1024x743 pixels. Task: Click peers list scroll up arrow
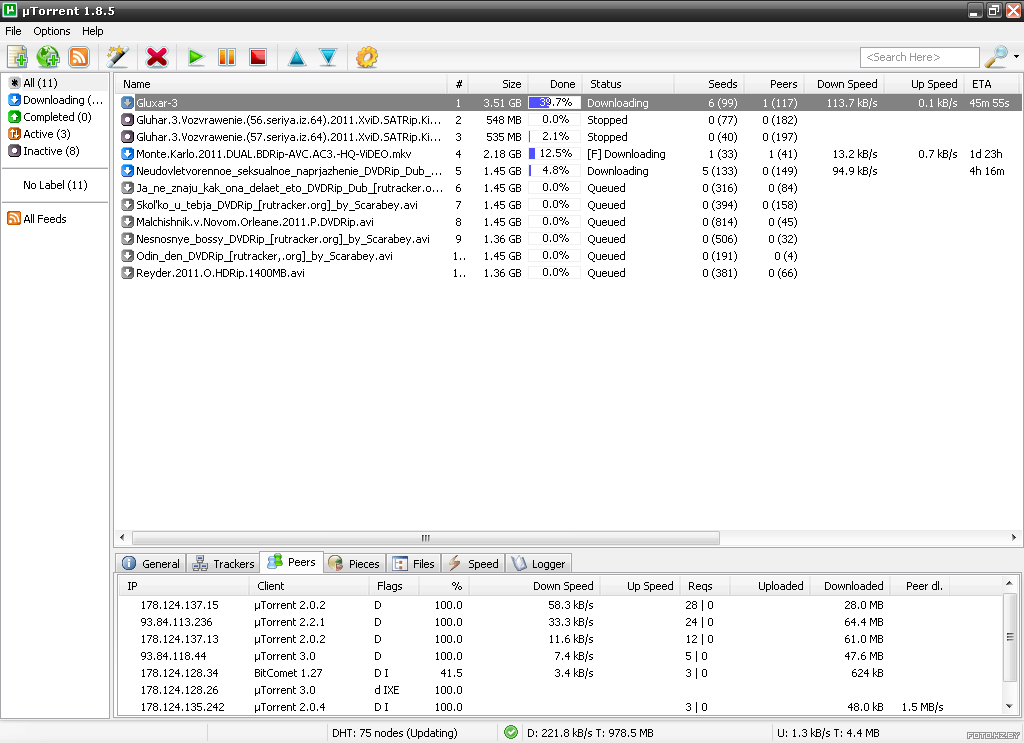click(1009, 583)
